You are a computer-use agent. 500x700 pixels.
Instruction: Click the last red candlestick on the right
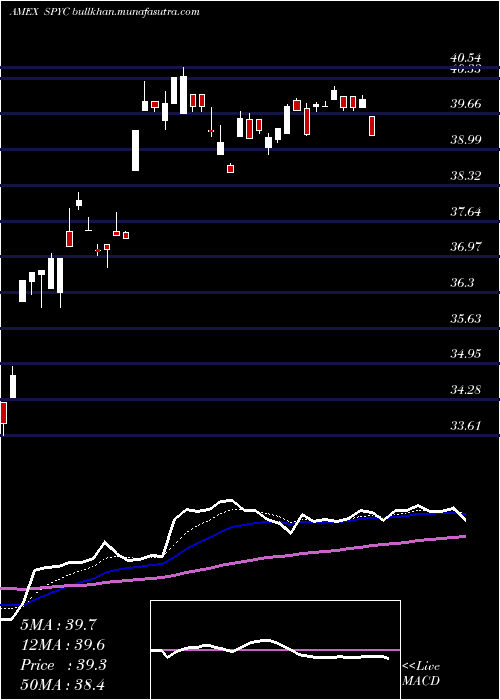372,125
